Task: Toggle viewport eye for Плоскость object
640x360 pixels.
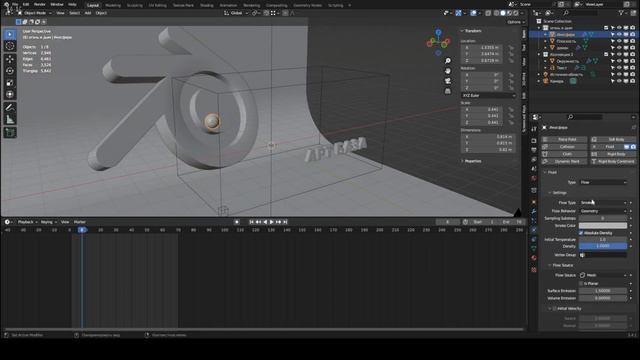Action: coord(619,41)
